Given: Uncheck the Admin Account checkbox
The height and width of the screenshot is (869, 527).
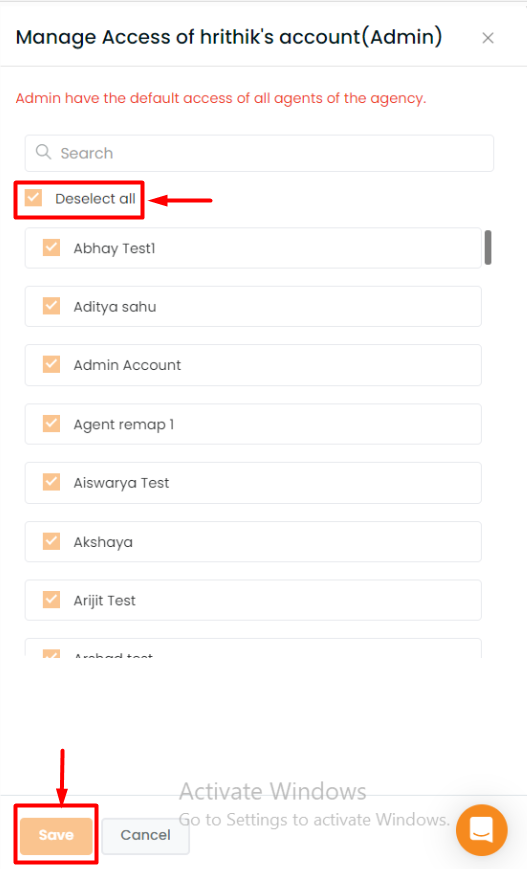Looking at the screenshot, I should (x=52, y=364).
